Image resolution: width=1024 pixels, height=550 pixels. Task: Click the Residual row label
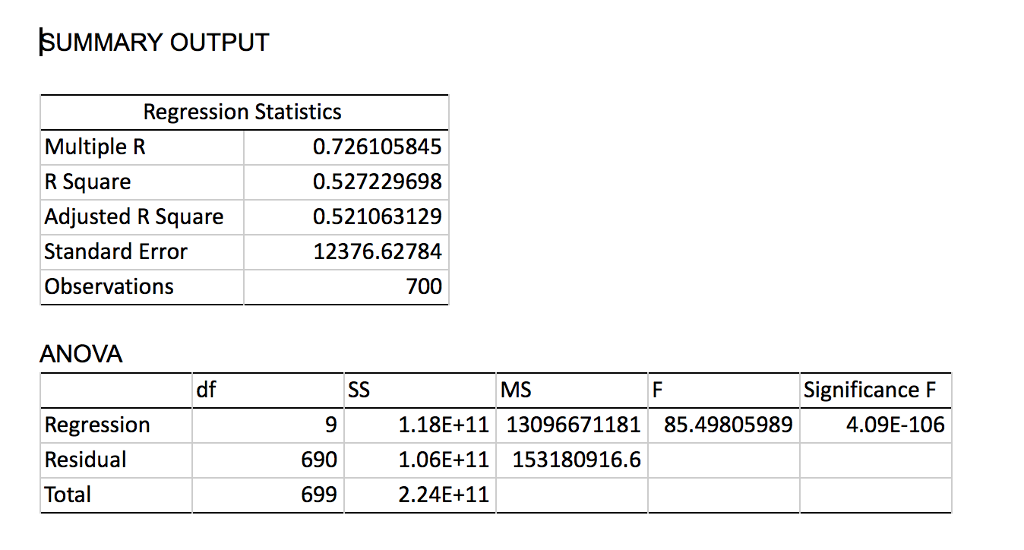tap(85, 460)
